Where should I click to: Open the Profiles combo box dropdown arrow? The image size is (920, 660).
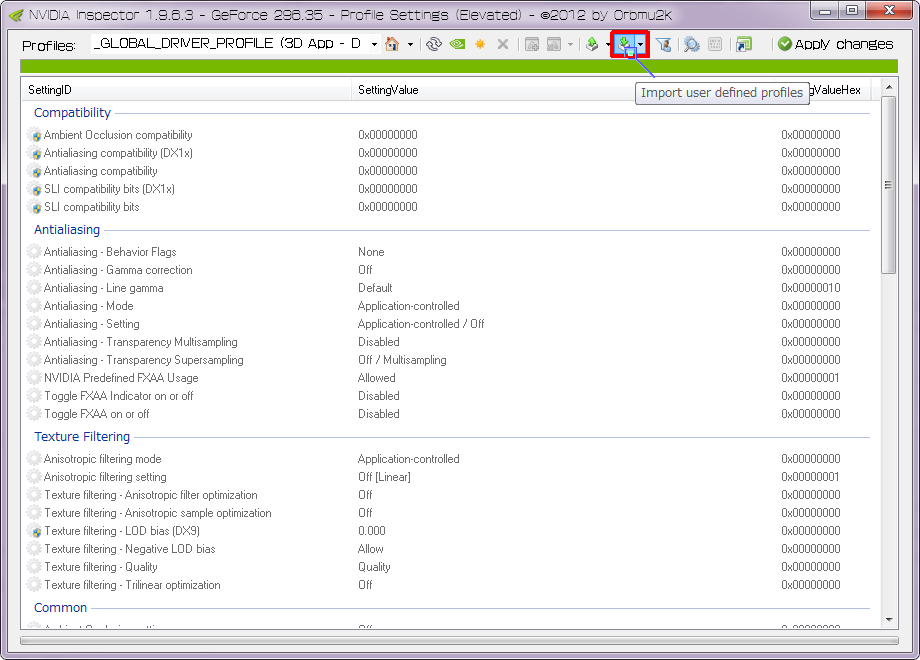(x=374, y=45)
